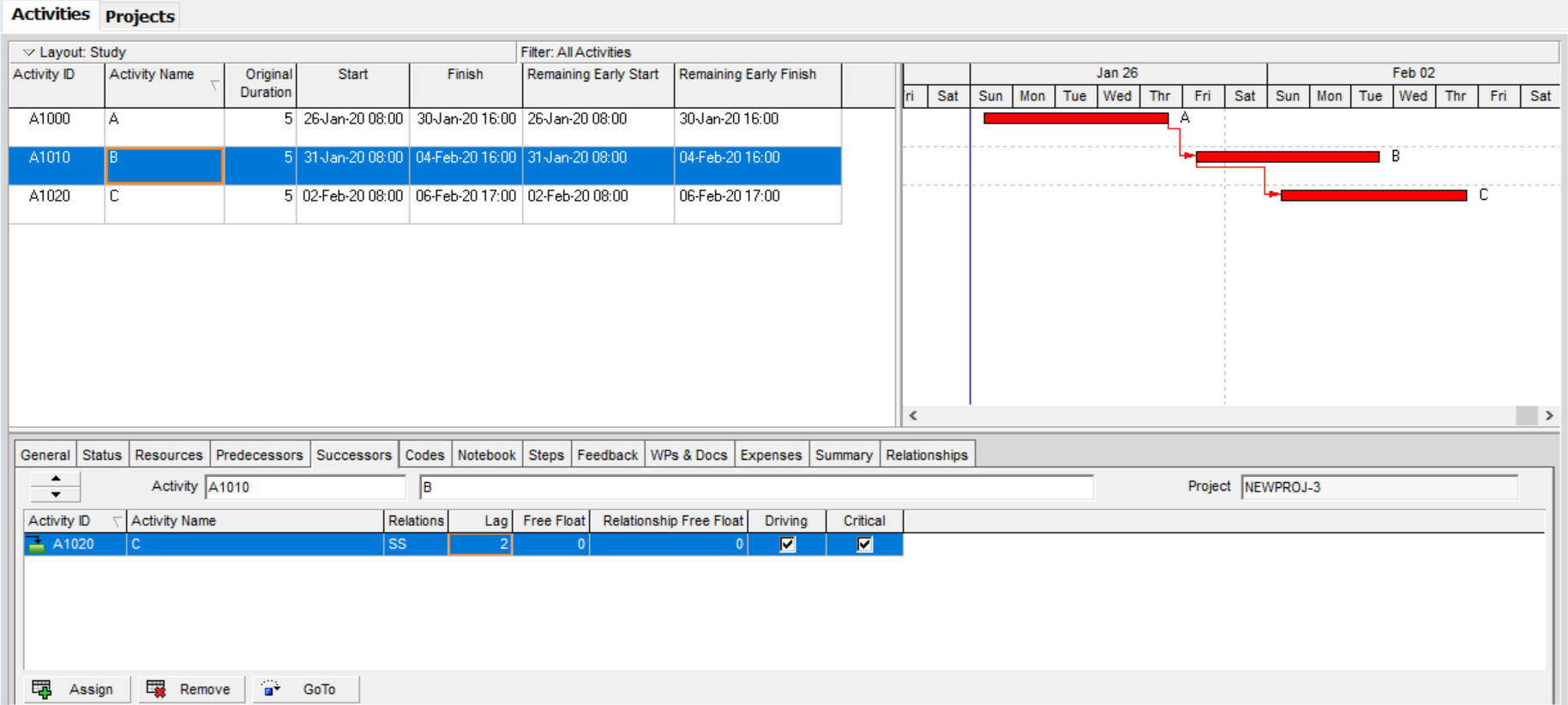Viewport: 1568px width, 705px height.
Task: Open the Relationships tab
Action: click(926, 455)
